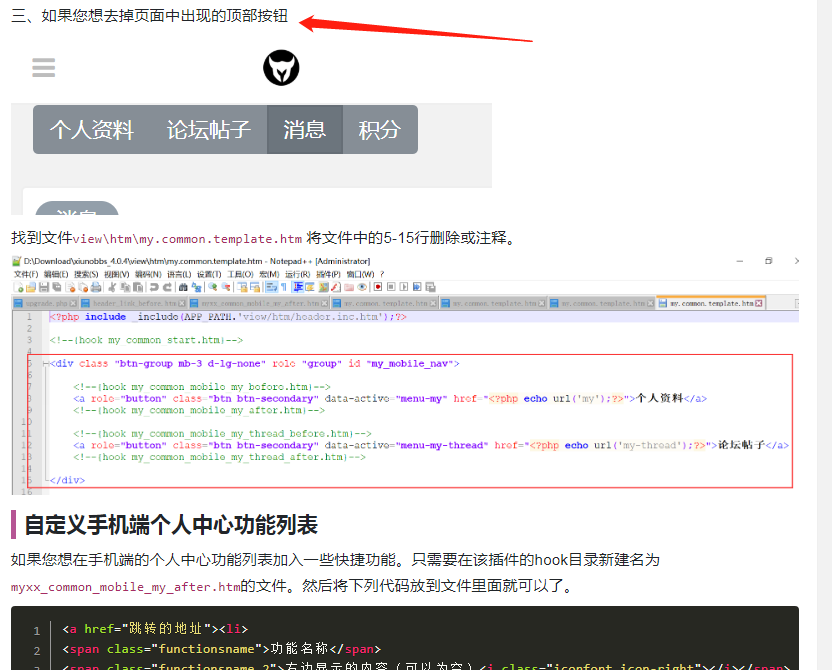Close the upgrade.php editor tab

point(73,303)
